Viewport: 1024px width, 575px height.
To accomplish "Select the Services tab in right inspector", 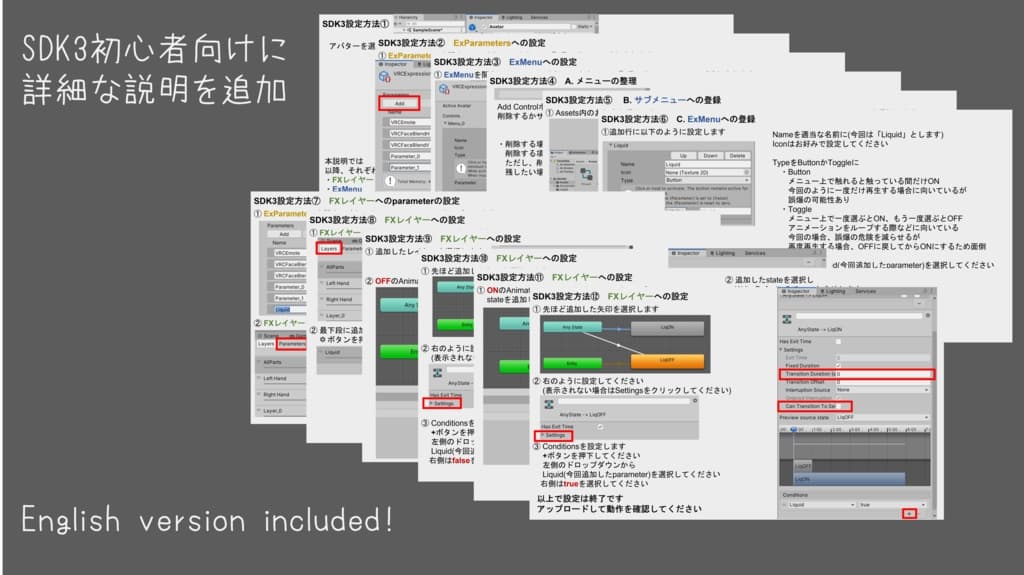I will point(865,291).
